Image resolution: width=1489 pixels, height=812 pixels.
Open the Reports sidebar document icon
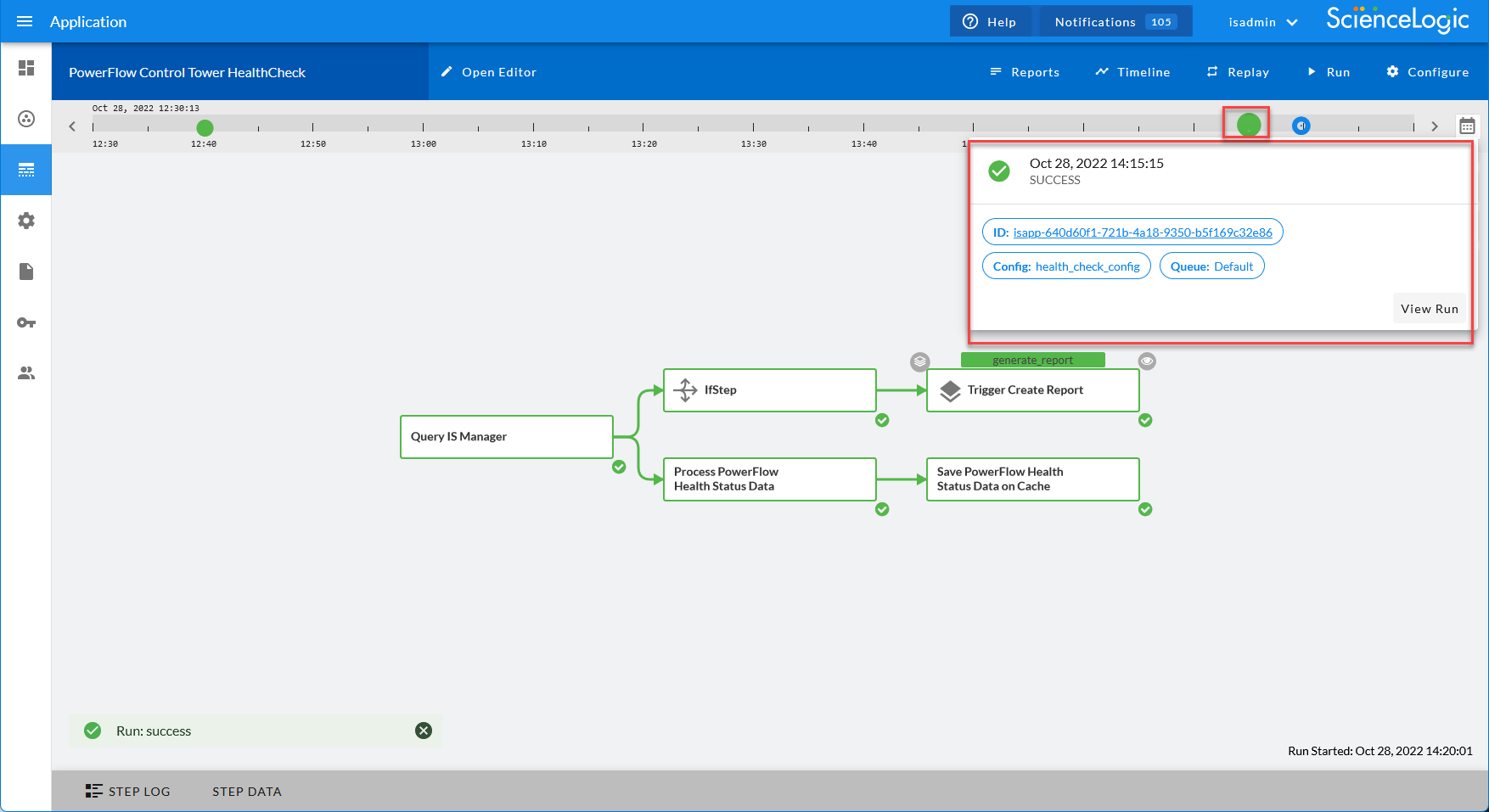[x=26, y=272]
